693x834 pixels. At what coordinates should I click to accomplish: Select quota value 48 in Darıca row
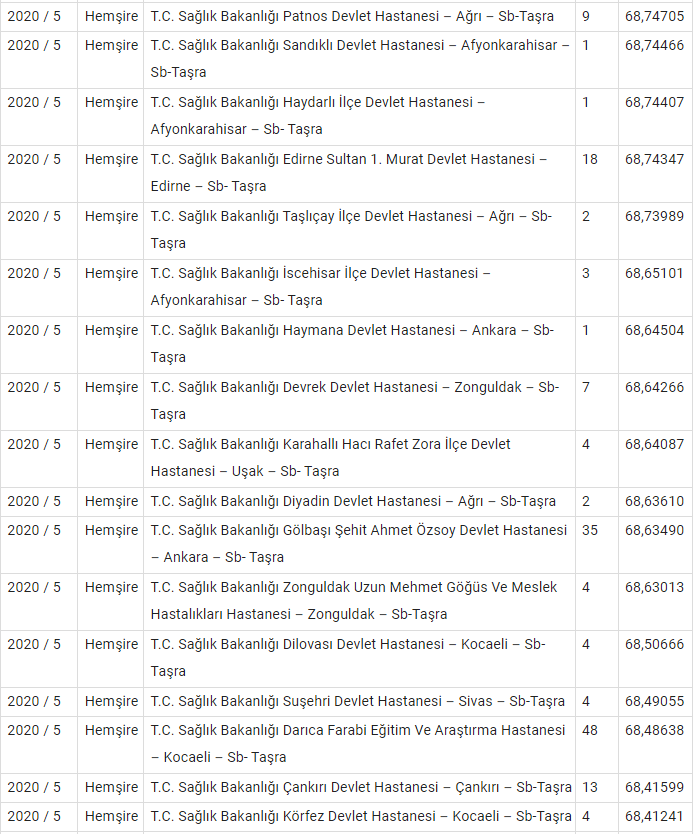590,730
